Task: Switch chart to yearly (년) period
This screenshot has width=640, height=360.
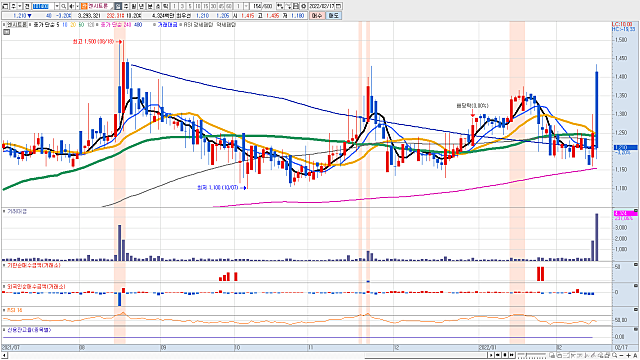Action: (x=141, y=6)
